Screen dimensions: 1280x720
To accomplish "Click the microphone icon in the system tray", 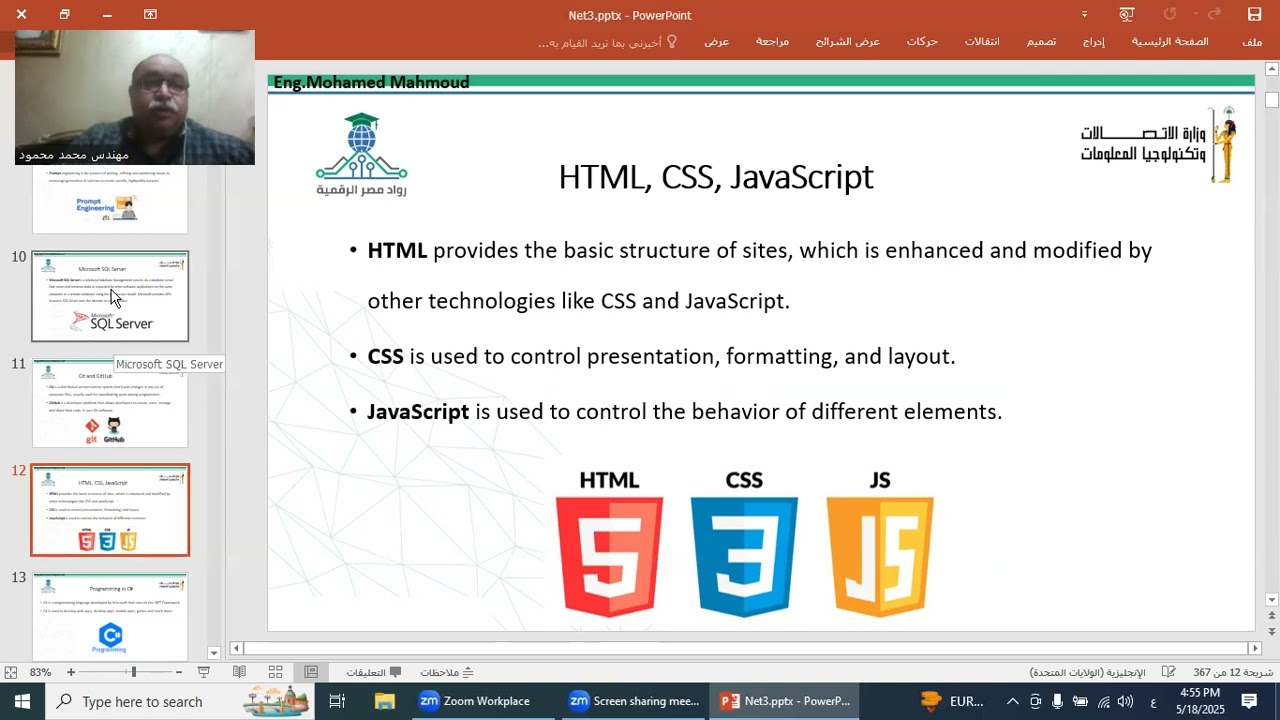I will 1057,701.
